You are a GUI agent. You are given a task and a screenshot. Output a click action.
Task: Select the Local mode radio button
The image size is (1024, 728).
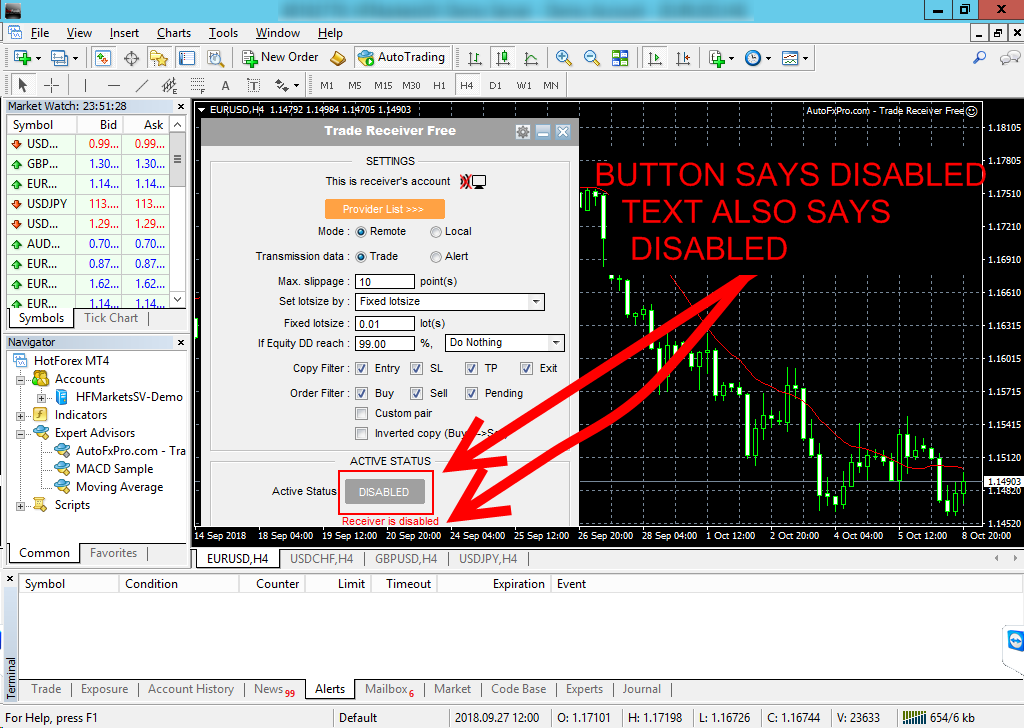pos(436,232)
